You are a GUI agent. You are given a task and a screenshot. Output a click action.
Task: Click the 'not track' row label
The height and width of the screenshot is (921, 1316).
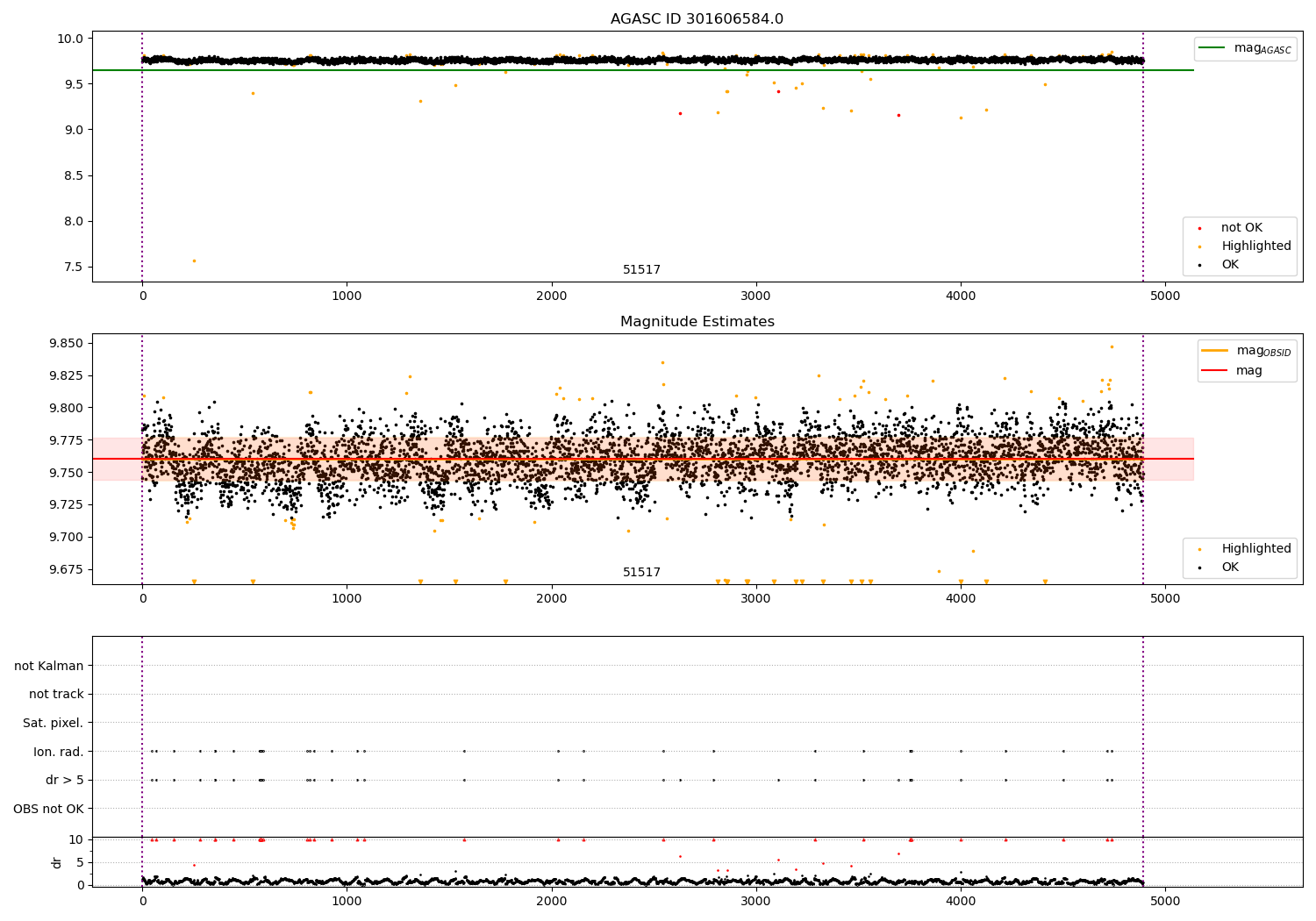point(56,694)
